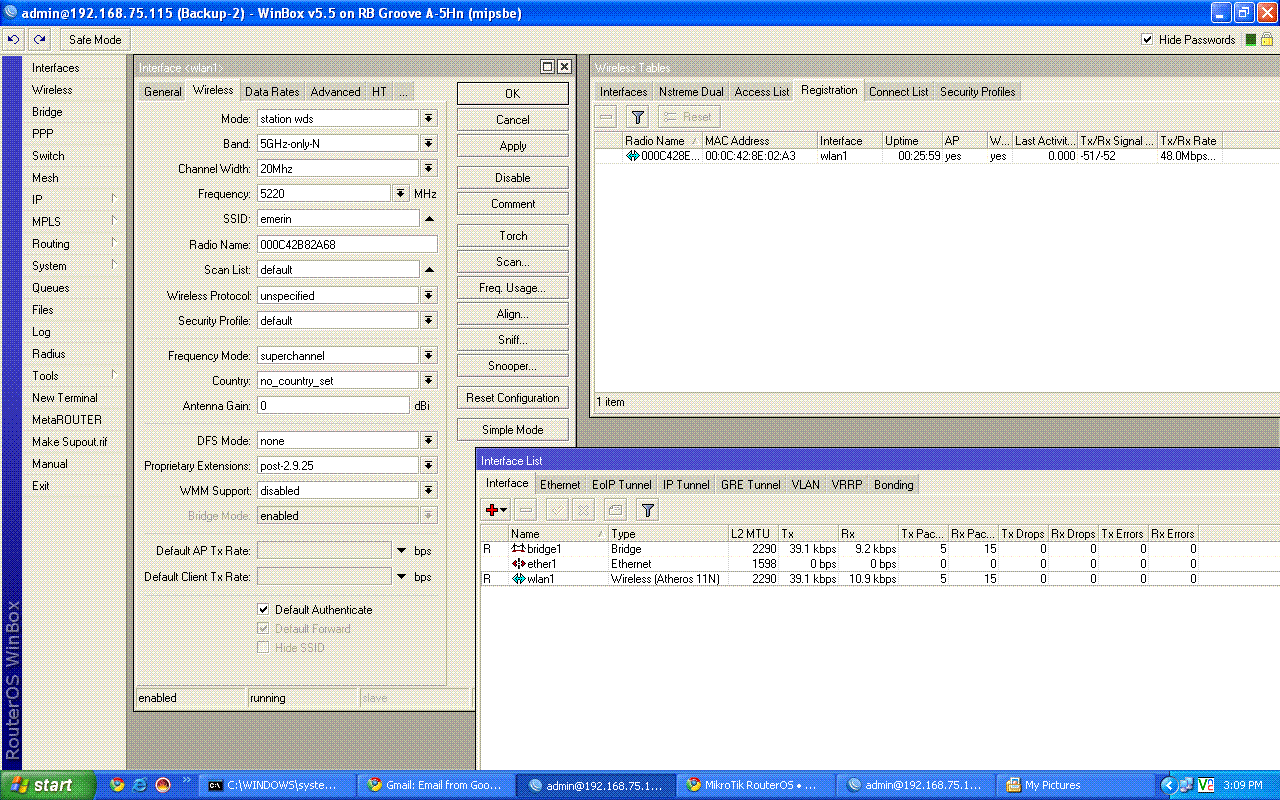The height and width of the screenshot is (800, 1280).
Task: Click the Internet Explorer icon in quick launch
Action: [140, 785]
